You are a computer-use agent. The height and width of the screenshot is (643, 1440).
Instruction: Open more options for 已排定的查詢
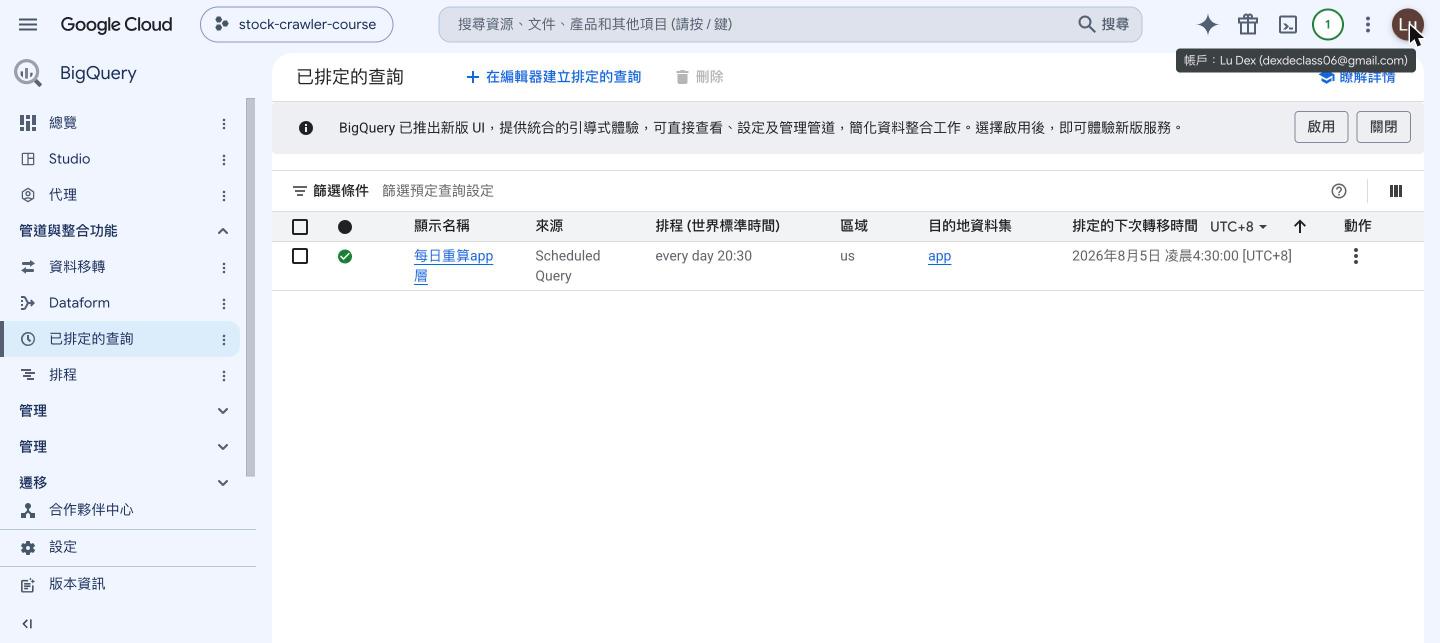224,339
